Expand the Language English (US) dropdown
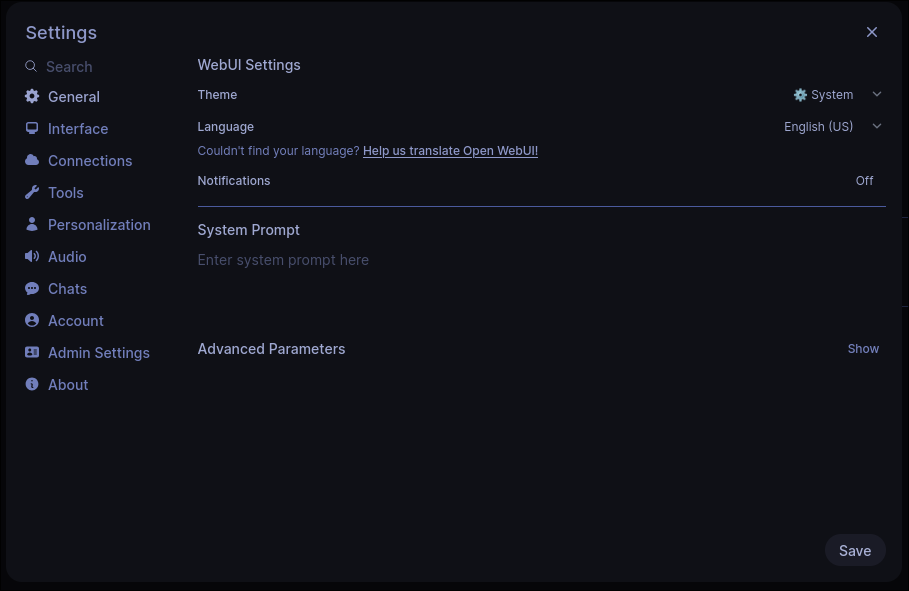Screen dimensions: 909x591 click(x=833, y=126)
